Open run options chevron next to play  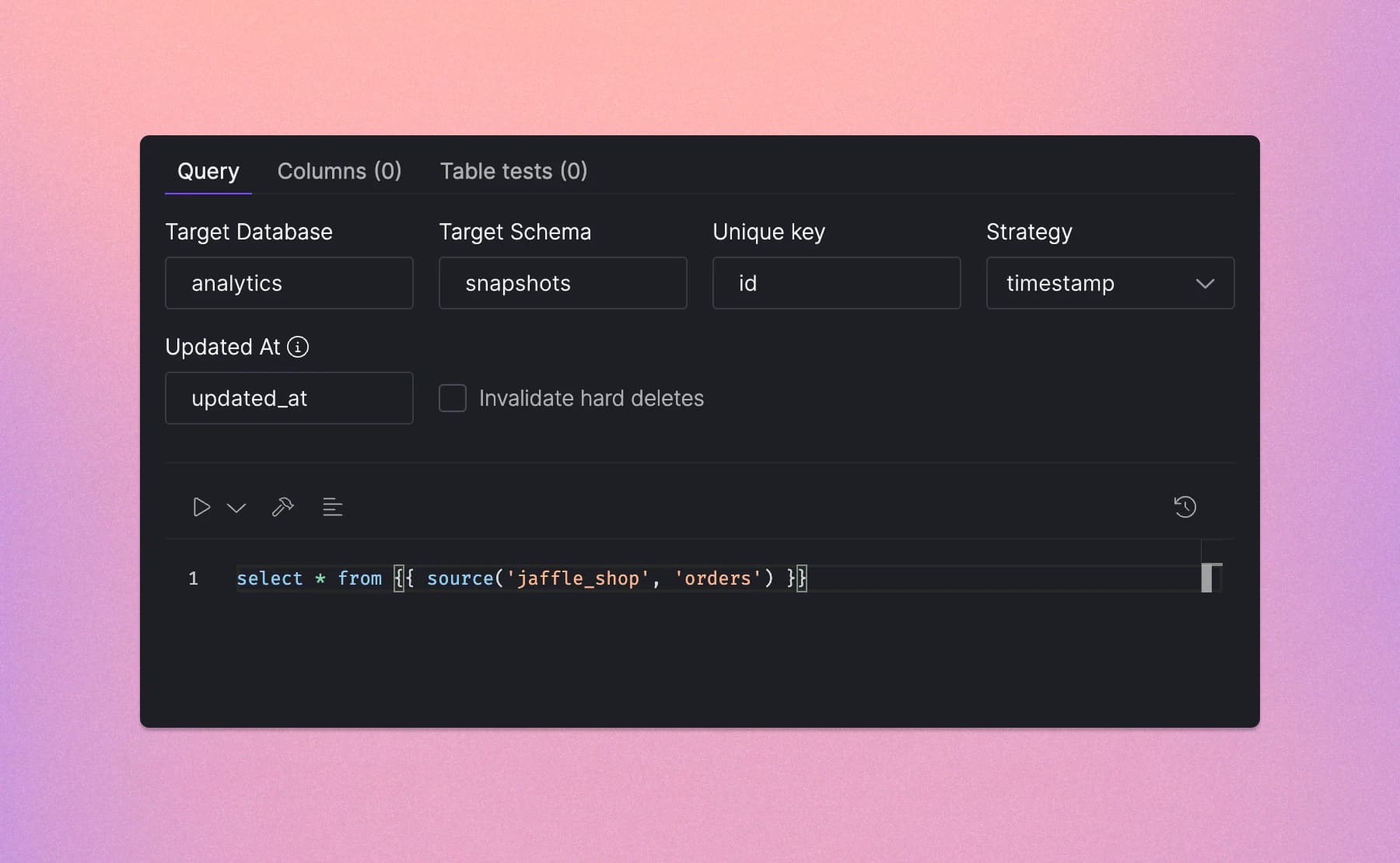tap(236, 508)
